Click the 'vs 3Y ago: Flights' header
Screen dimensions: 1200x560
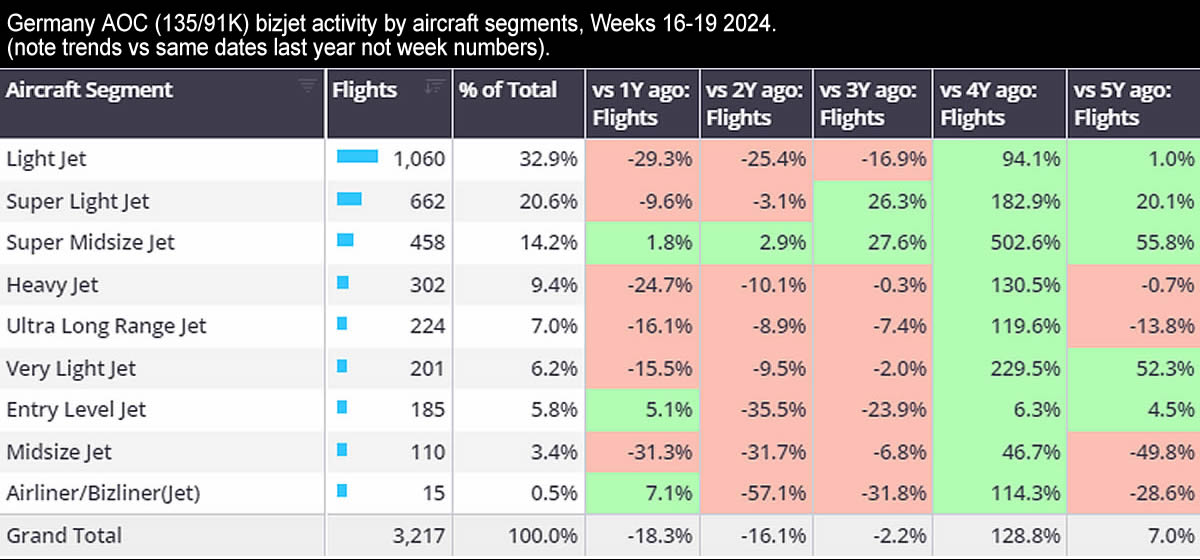coord(868,103)
